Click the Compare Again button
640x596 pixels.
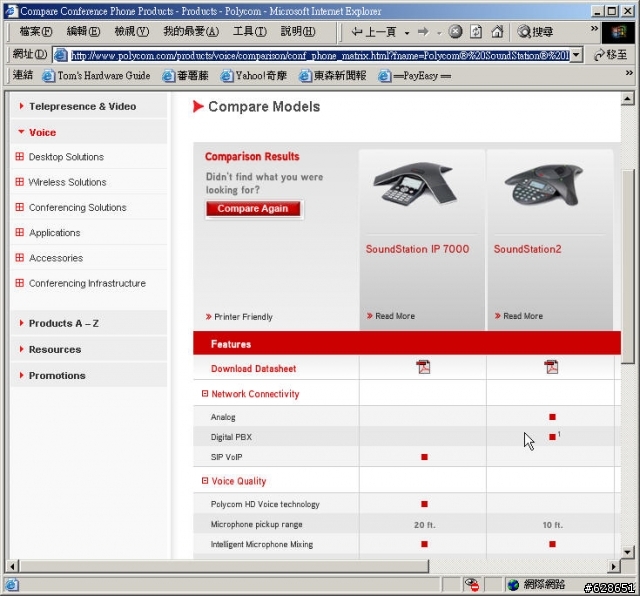[253, 209]
